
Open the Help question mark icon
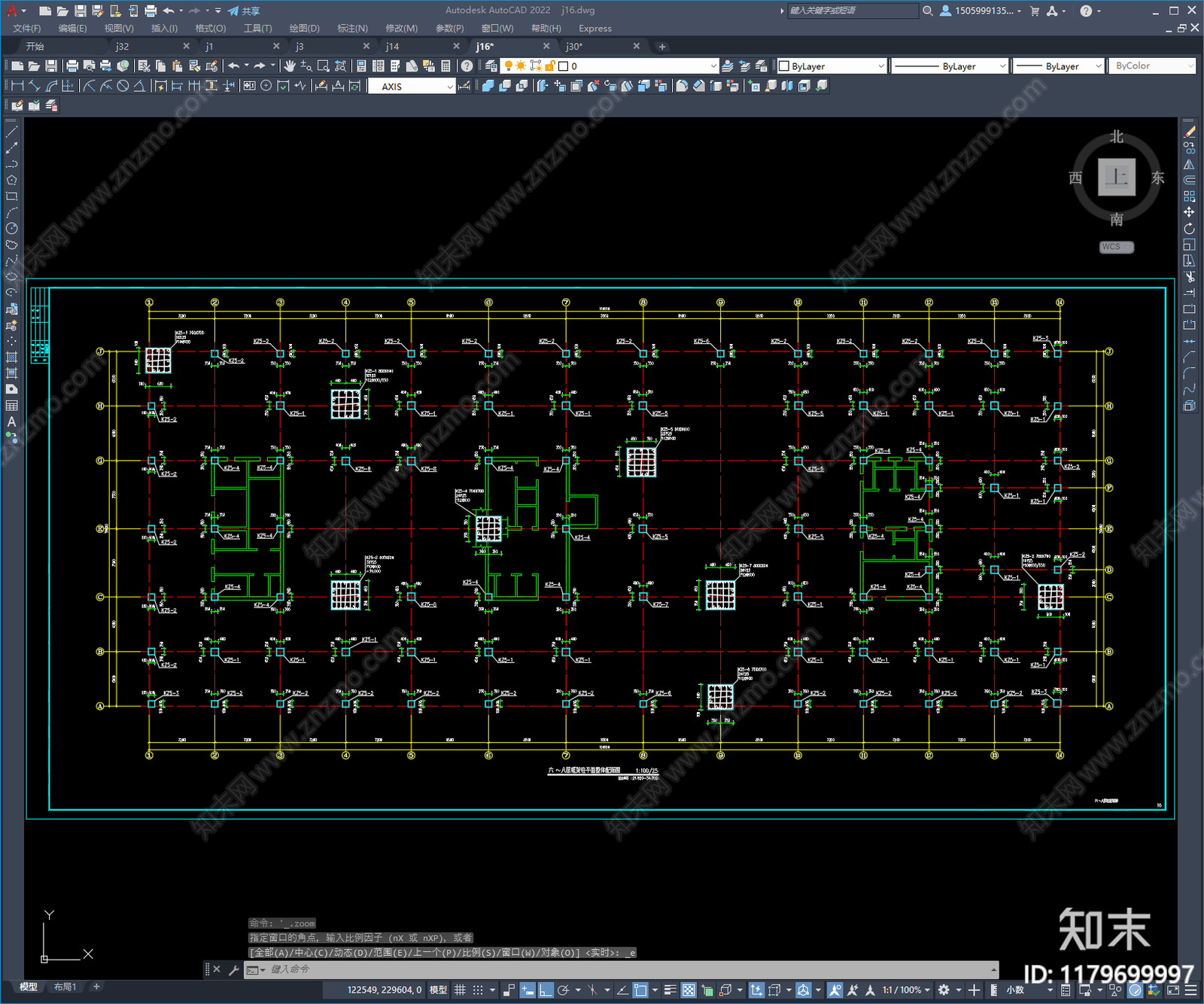pos(467,66)
